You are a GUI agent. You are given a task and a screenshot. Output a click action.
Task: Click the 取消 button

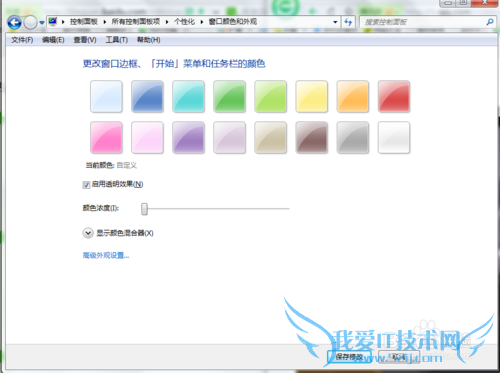399,357
